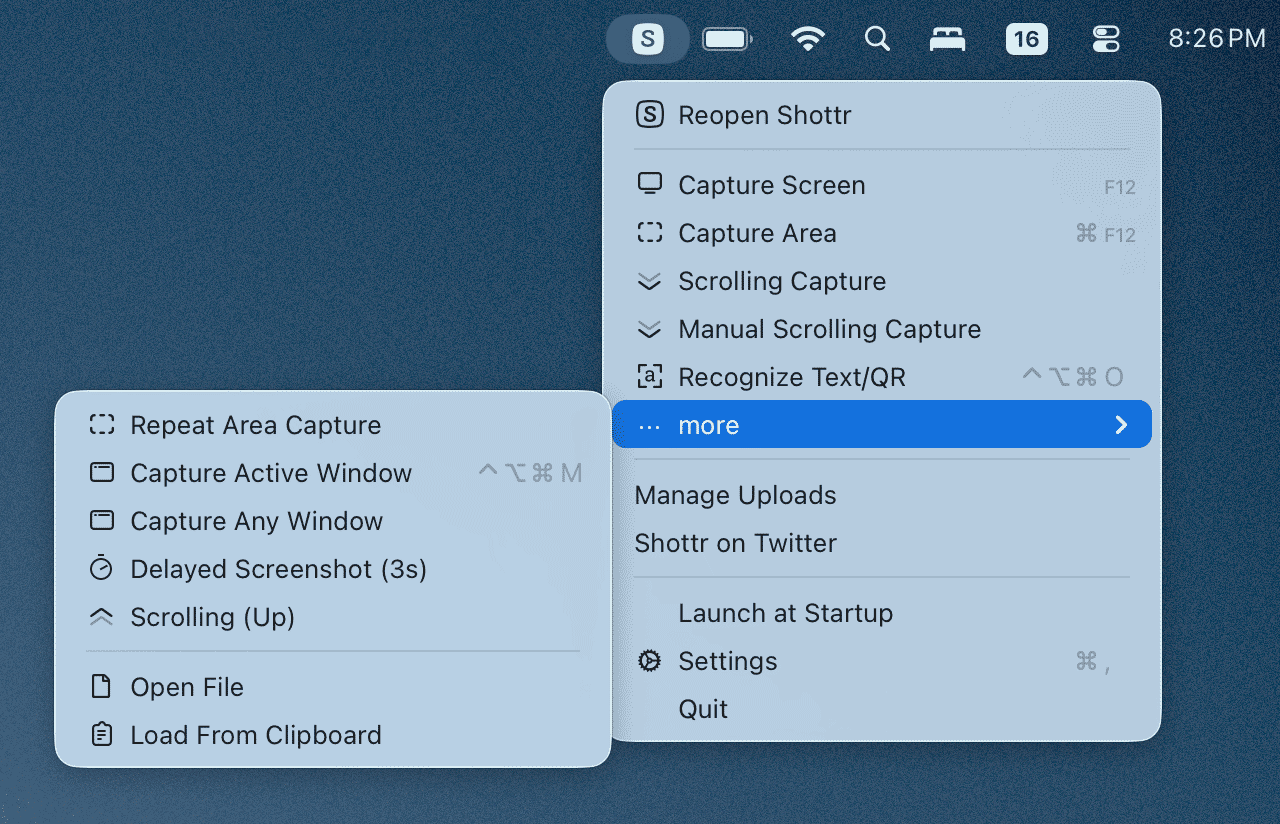Expand the more submenu arrow
This screenshot has width=1280, height=824.
point(1121,425)
